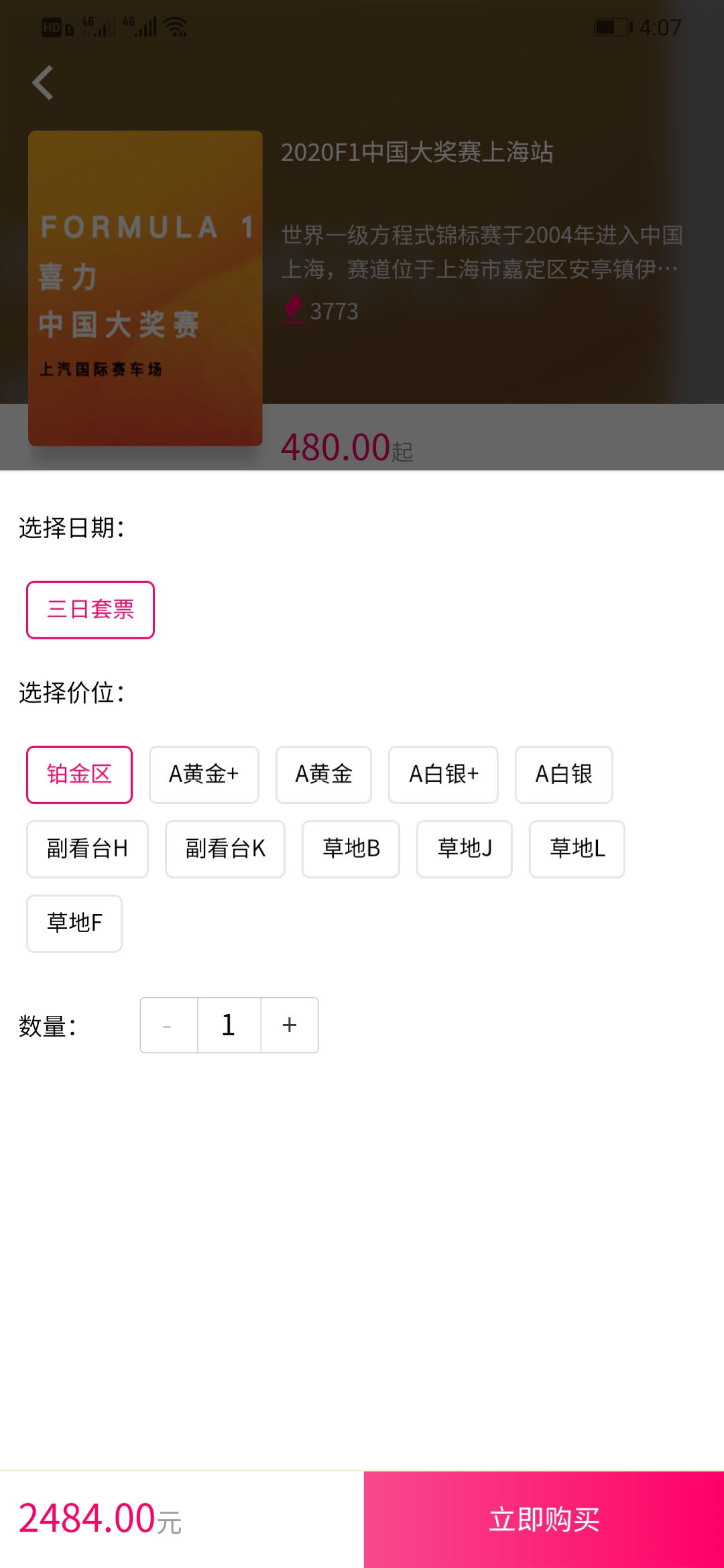
Task: Select the 副看台H seating option
Action: click(87, 849)
